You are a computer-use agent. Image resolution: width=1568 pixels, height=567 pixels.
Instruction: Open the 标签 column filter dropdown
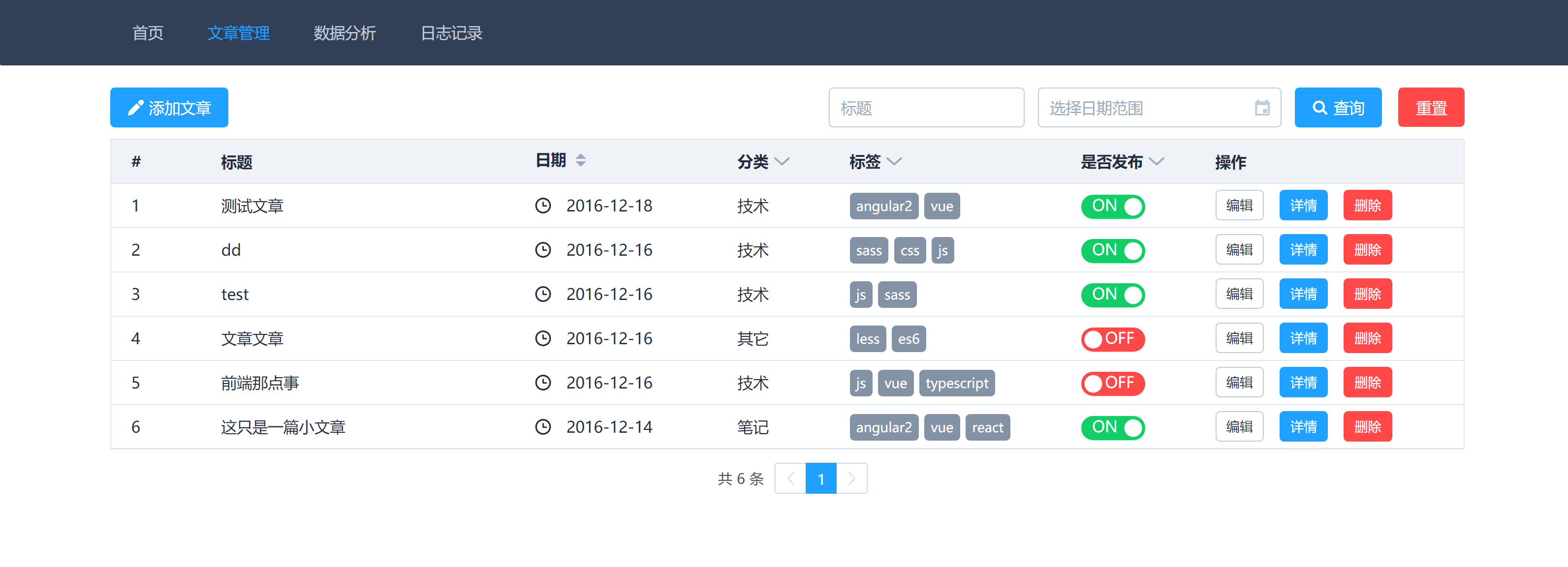[x=894, y=162]
